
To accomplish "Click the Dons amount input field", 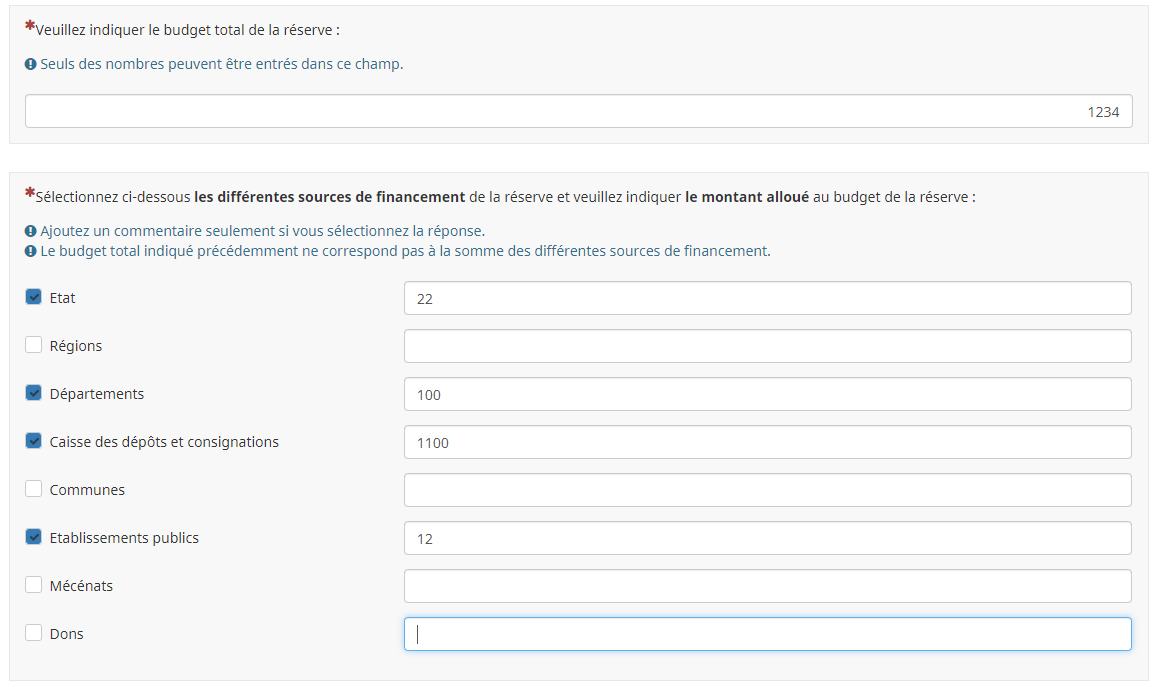I will 767,634.
